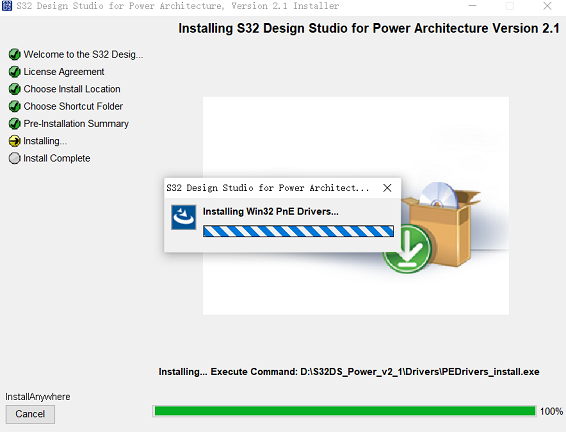Click the green download arrow graphic
The image size is (566, 432).
click(x=407, y=249)
